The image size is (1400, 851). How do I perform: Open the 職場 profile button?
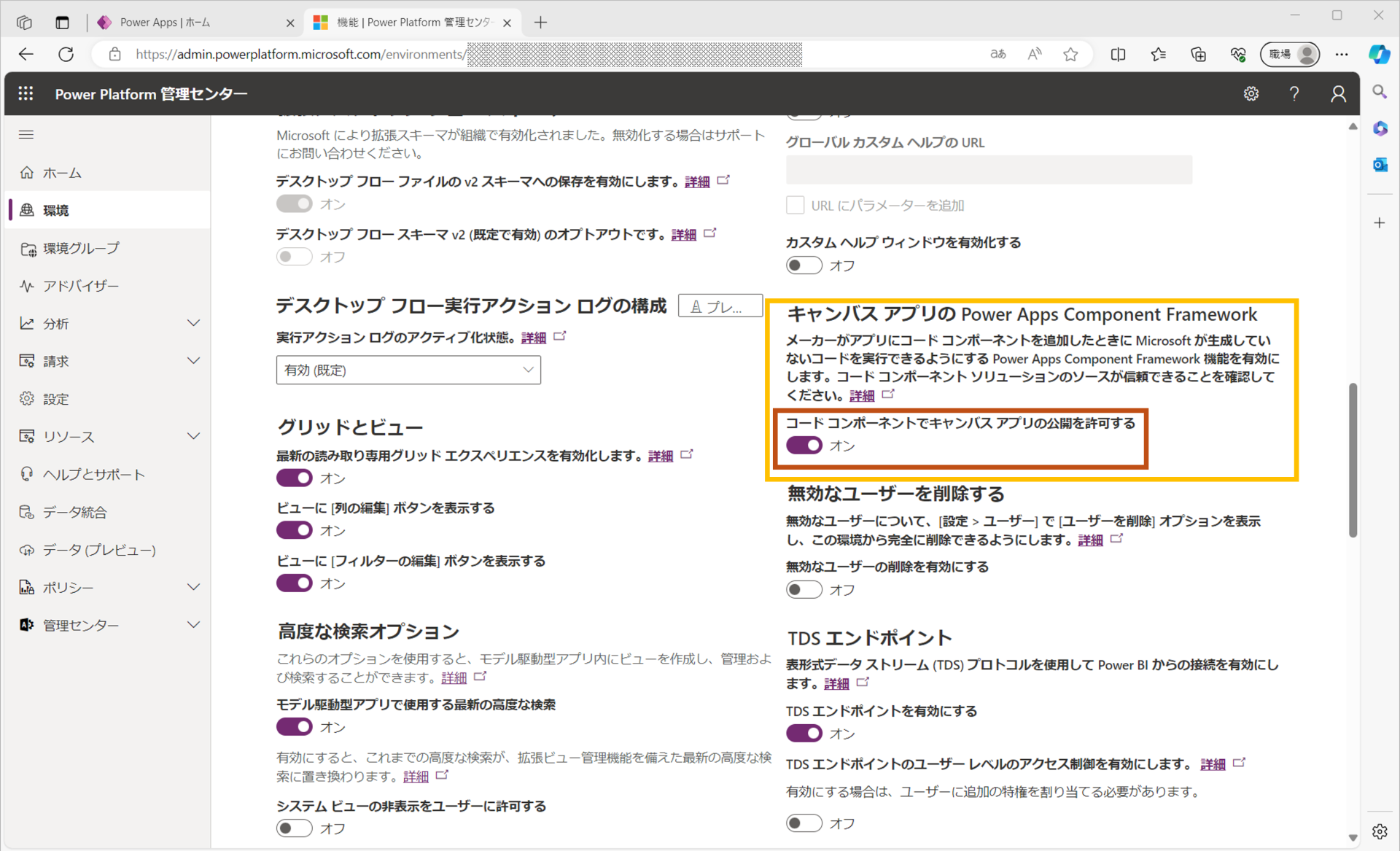(1290, 54)
